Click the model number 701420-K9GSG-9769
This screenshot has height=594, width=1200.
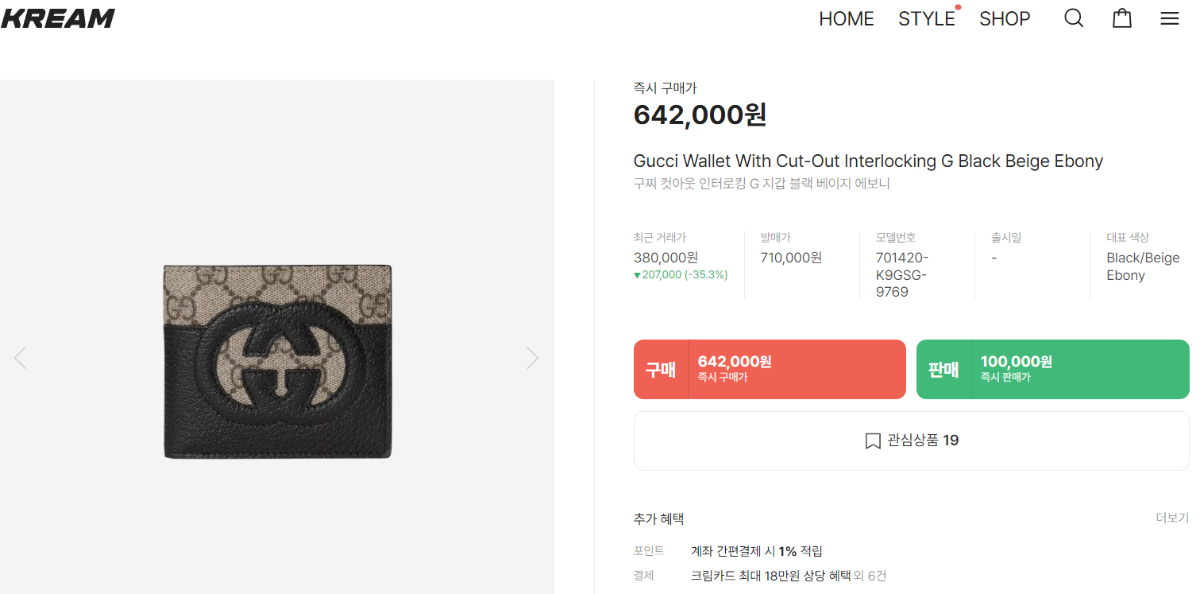tap(901, 275)
